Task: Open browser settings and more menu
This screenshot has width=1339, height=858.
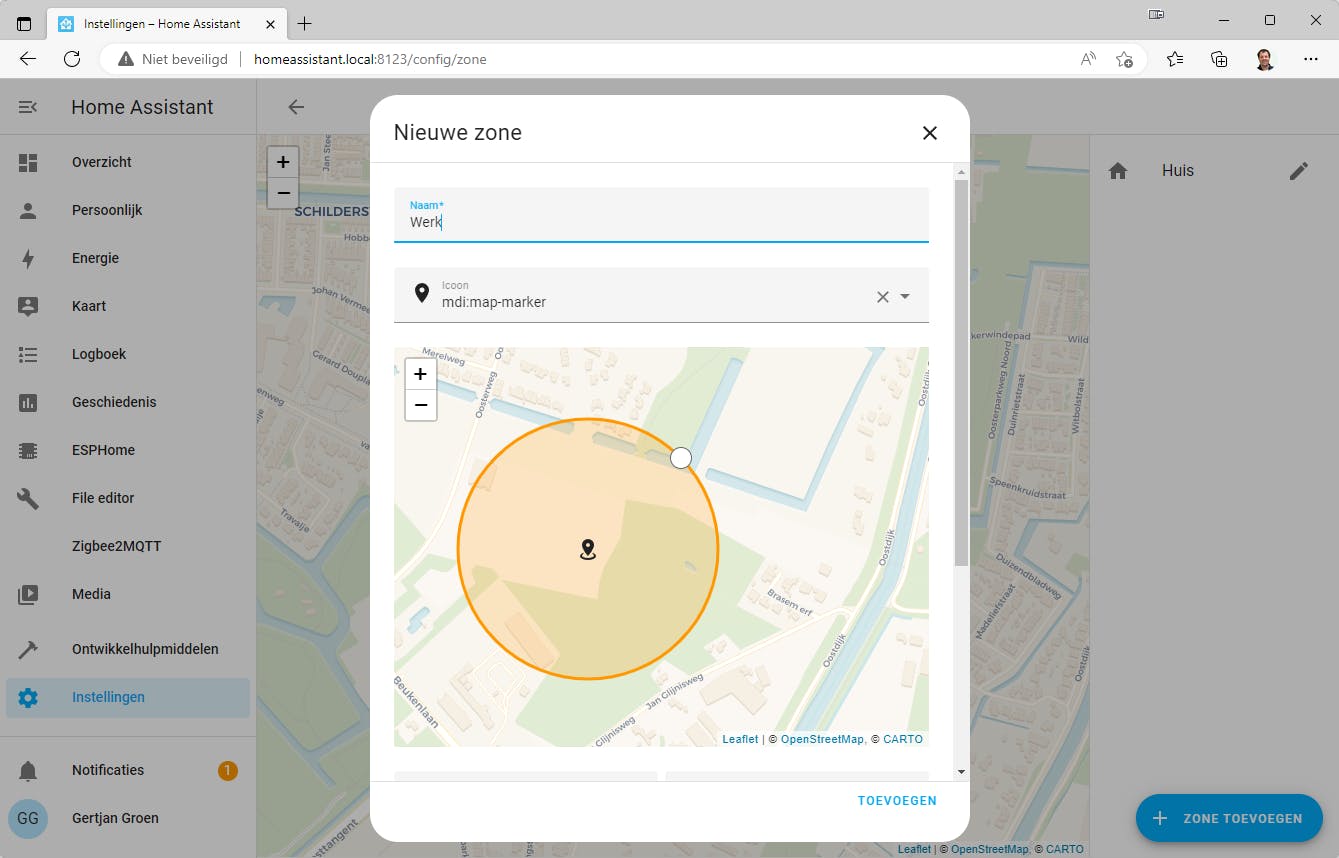Action: click(1310, 59)
